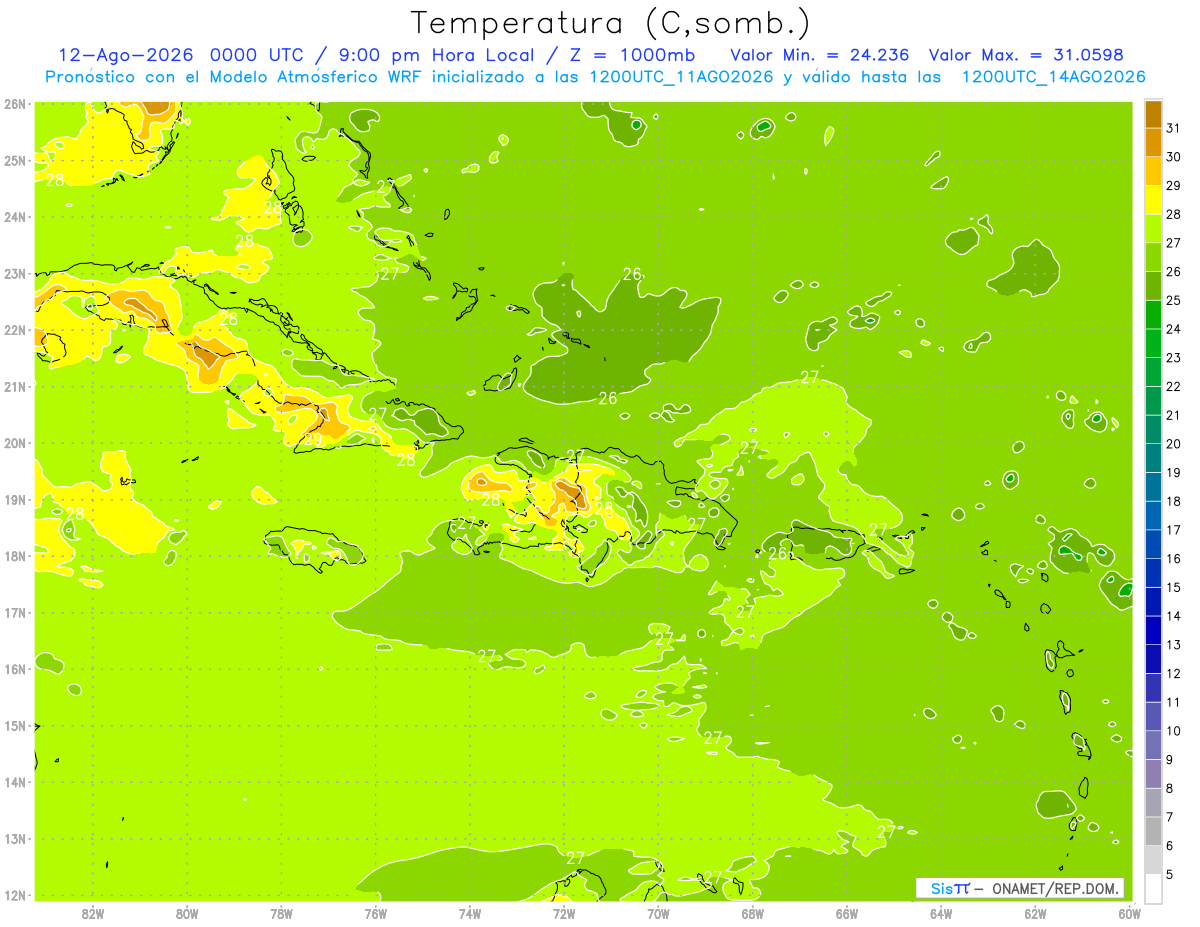This screenshot has height=927, width=1200.
Task: Click the '16N' latitude axis label
Action: point(15,669)
